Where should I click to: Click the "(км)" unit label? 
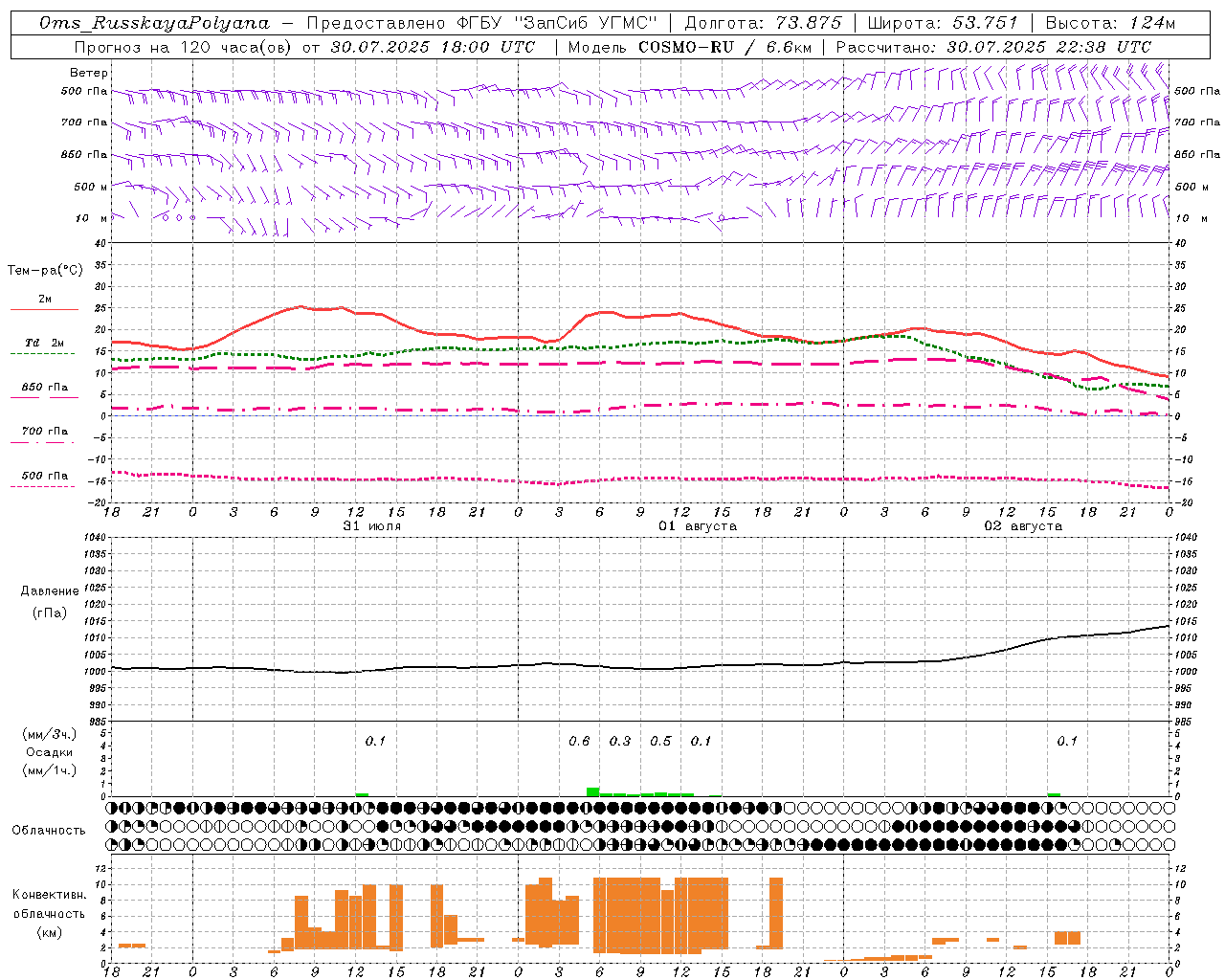click(50, 931)
